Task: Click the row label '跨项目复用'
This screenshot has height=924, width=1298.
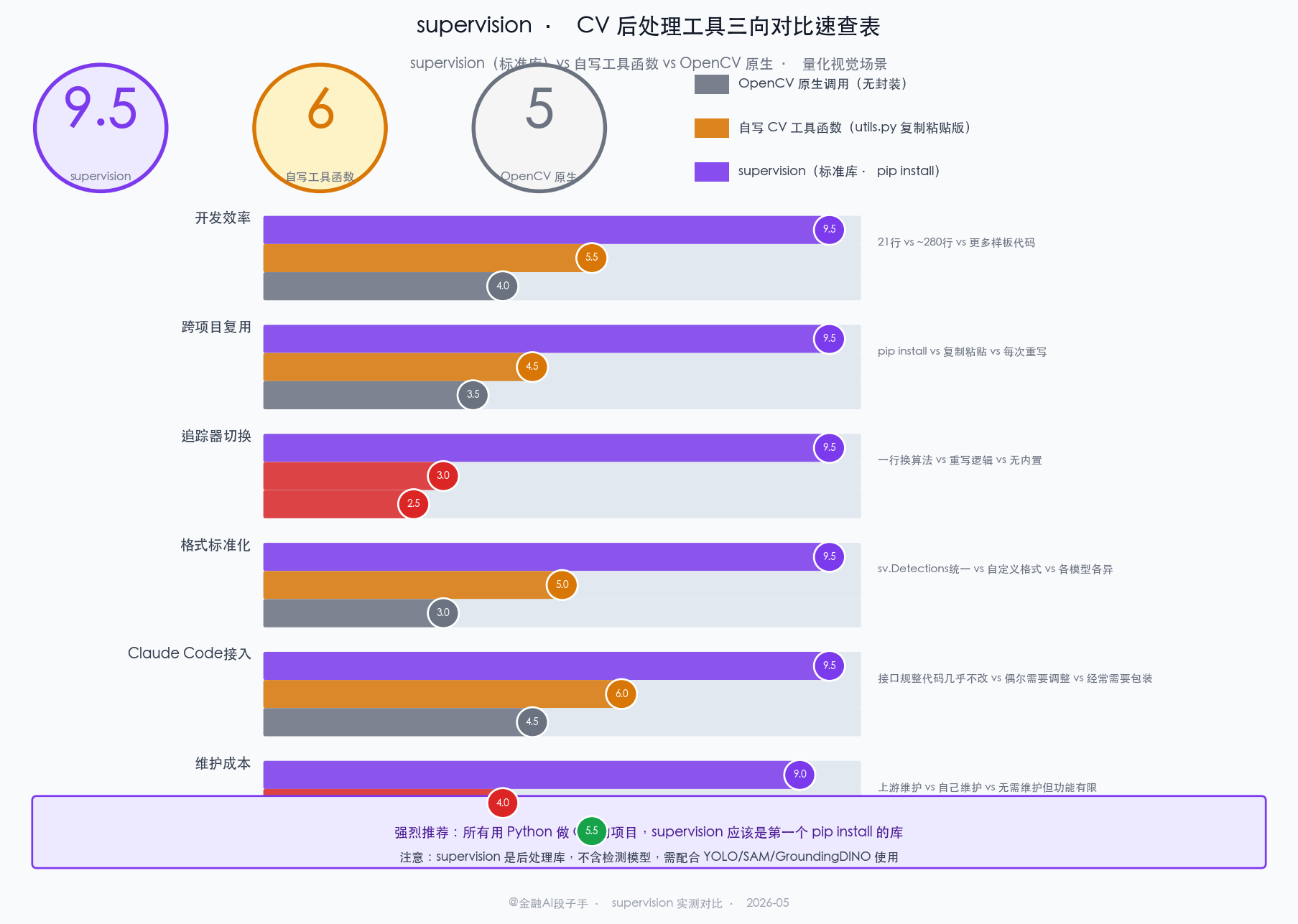Action: [x=216, y=327]
